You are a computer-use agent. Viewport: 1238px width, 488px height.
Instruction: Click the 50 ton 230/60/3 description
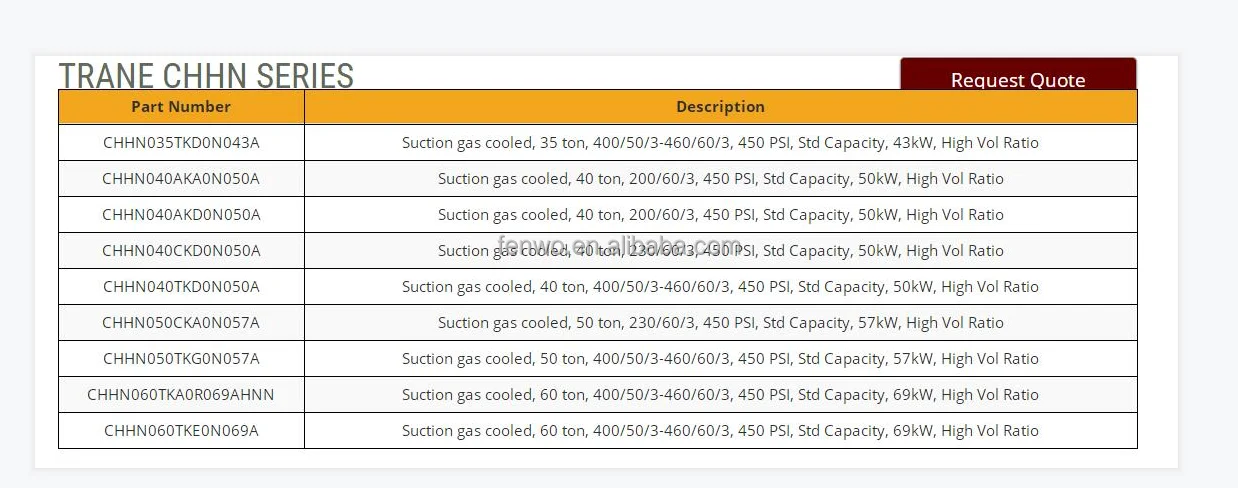pos(720,323)
